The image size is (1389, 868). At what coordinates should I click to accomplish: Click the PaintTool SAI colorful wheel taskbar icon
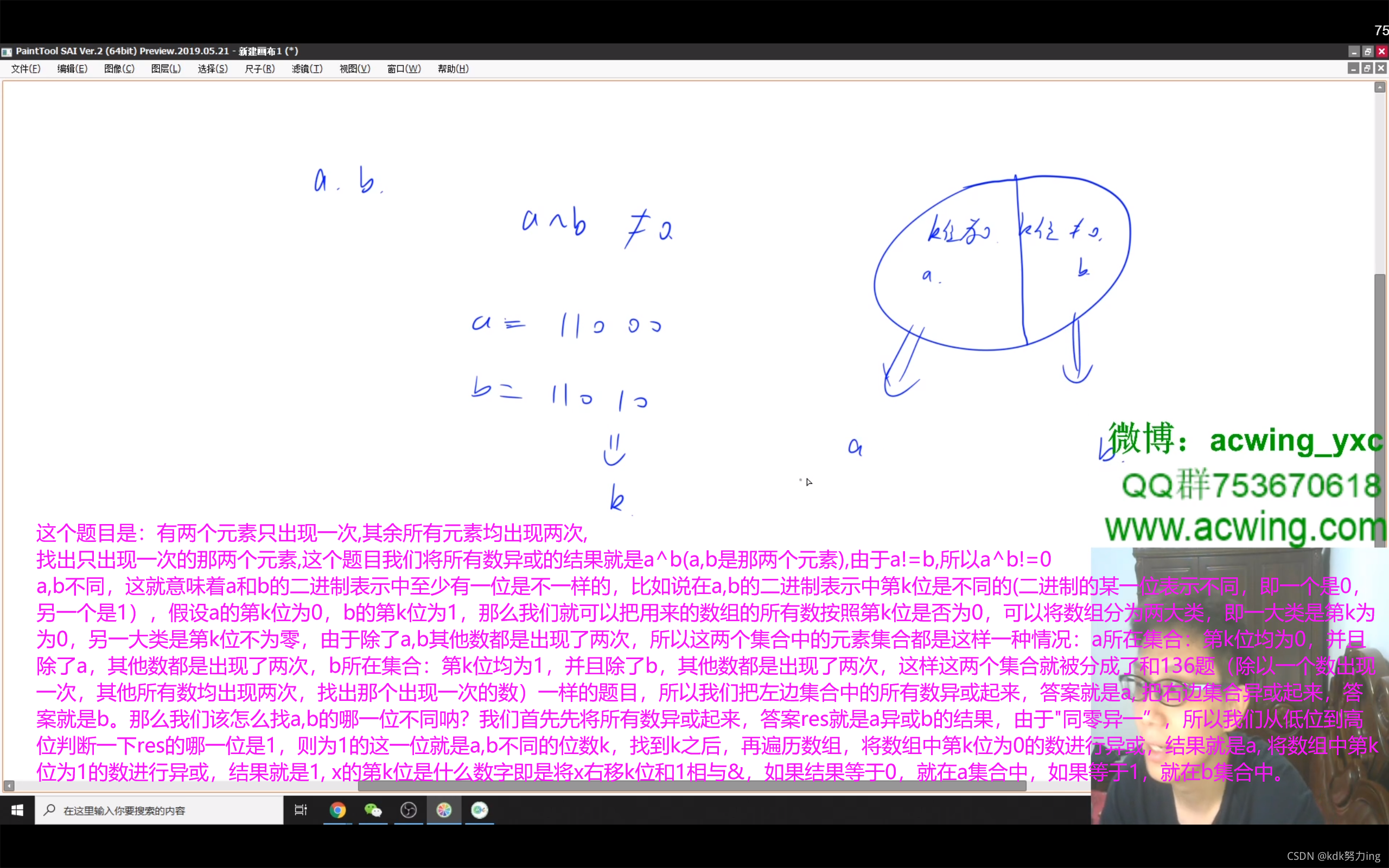[x=444, y=810]
